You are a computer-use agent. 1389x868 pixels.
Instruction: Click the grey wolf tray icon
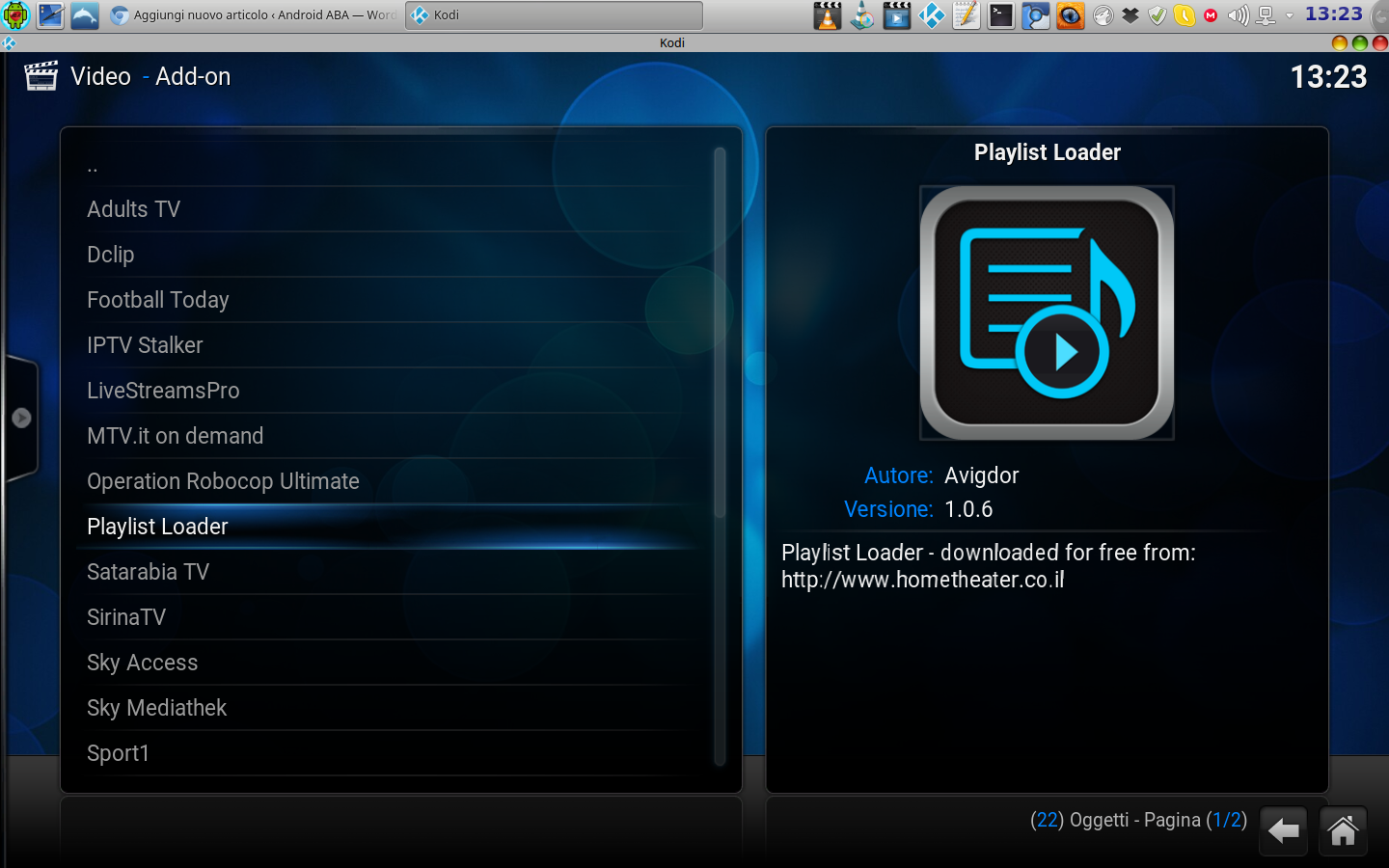pos(1103,15)
